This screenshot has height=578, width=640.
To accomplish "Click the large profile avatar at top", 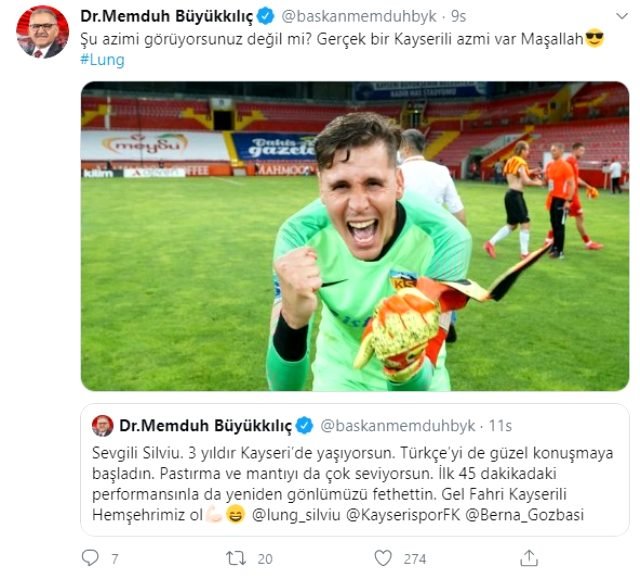I will pyautogui.click(x=42, y=32).
